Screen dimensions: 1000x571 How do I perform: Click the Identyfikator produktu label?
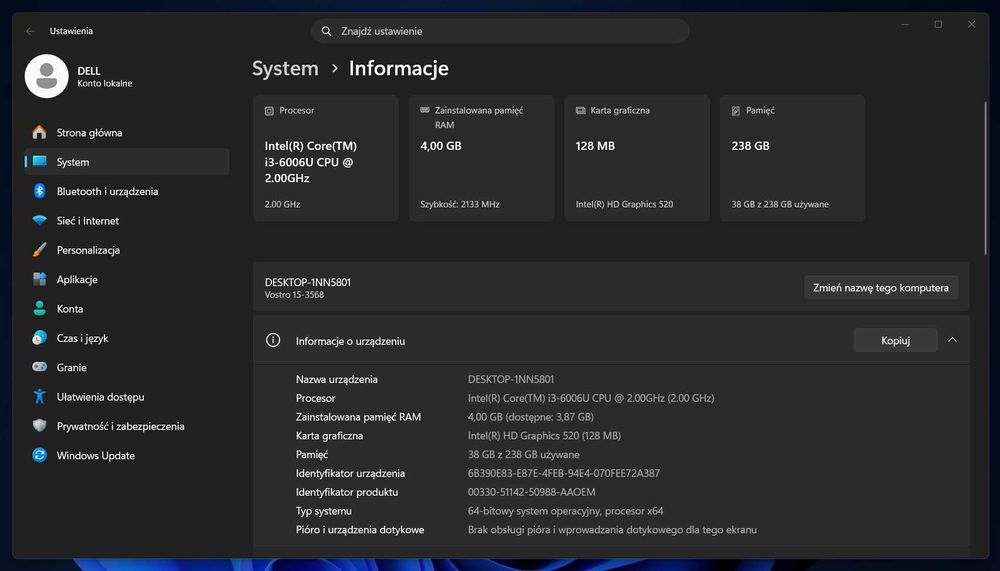tap(347, 492)
